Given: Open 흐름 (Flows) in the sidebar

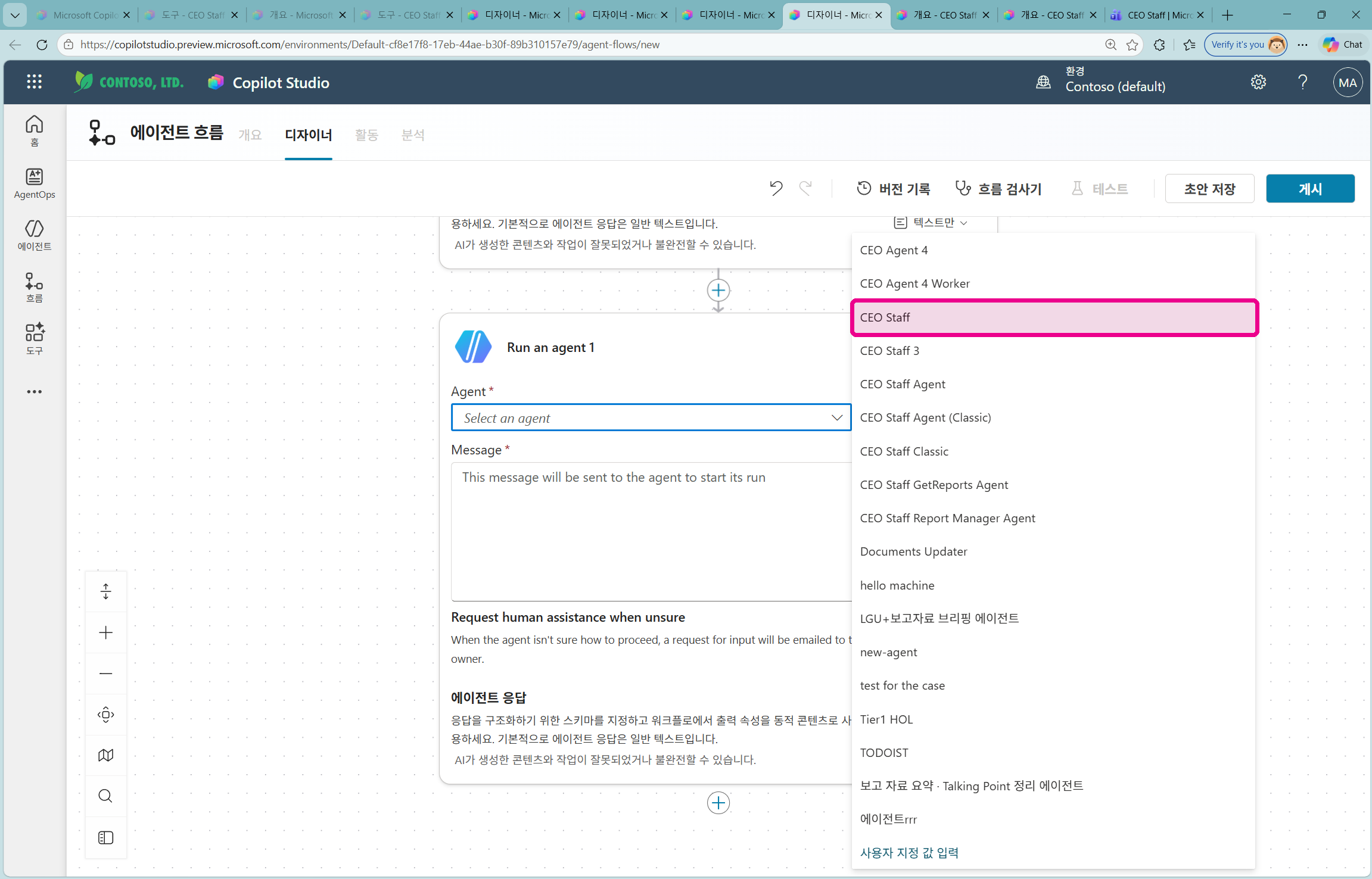Looking at the screenshot, I should (35, 287).
